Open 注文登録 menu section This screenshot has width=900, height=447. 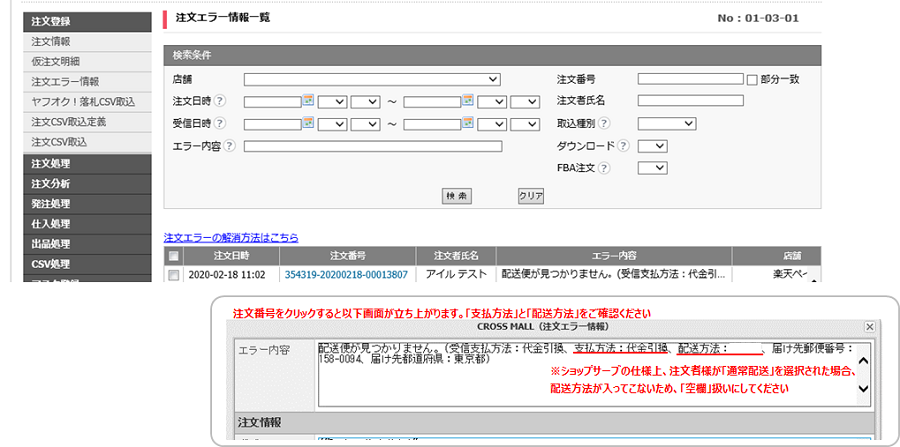point(87,22)
